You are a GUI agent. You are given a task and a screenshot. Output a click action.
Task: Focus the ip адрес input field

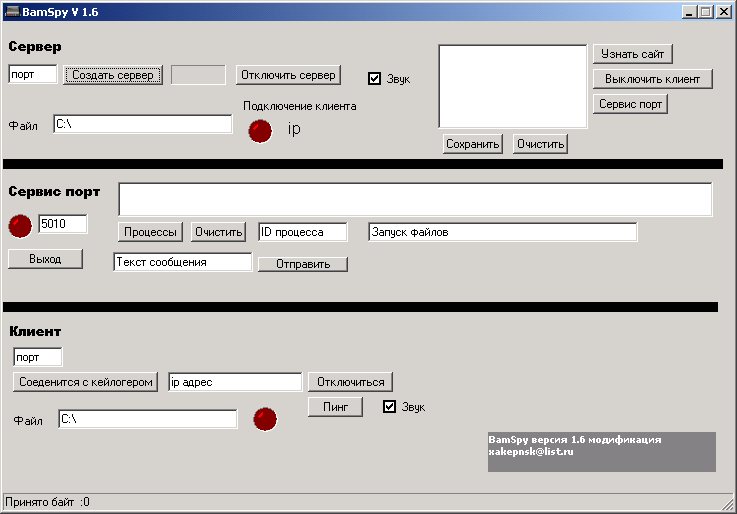[235, 382]
